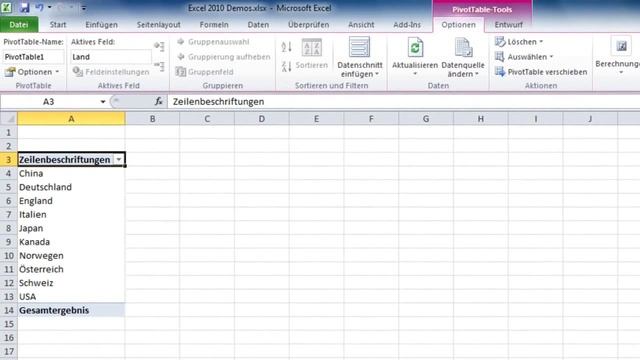
Task: Select the Österreich cell
Action: (71, 269)
